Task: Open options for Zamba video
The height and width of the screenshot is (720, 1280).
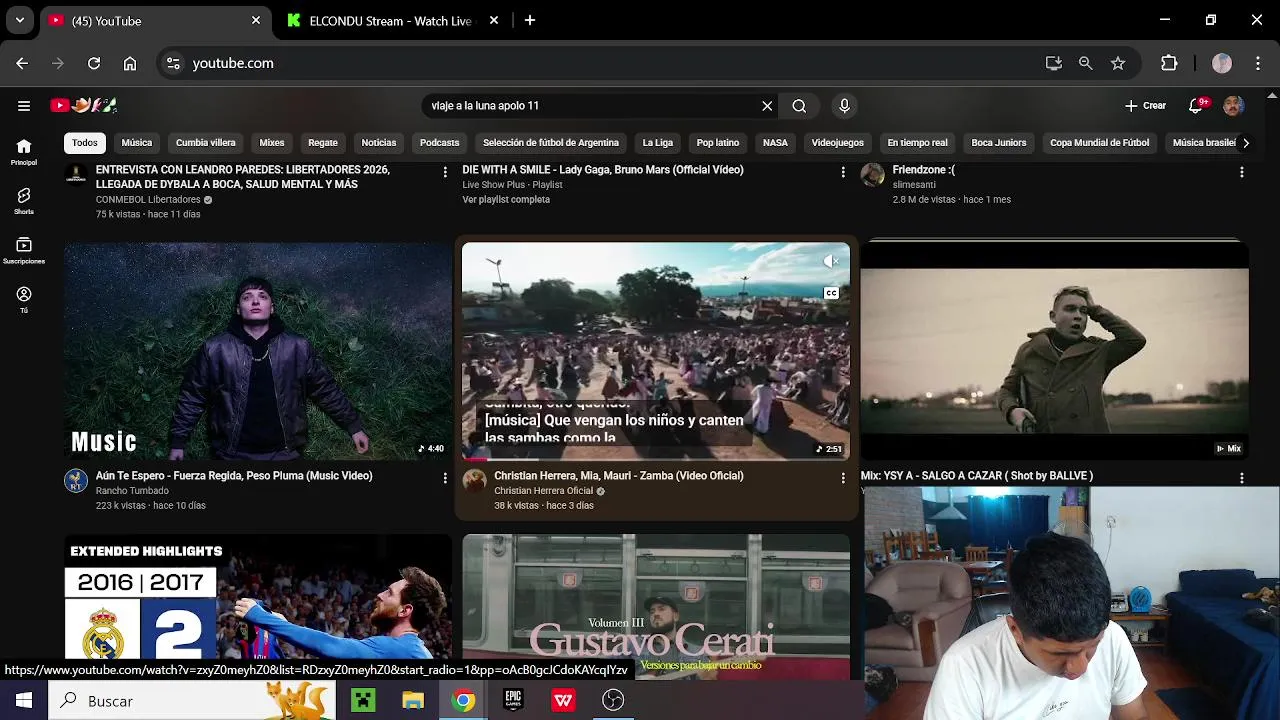Action: pos(843,478)
